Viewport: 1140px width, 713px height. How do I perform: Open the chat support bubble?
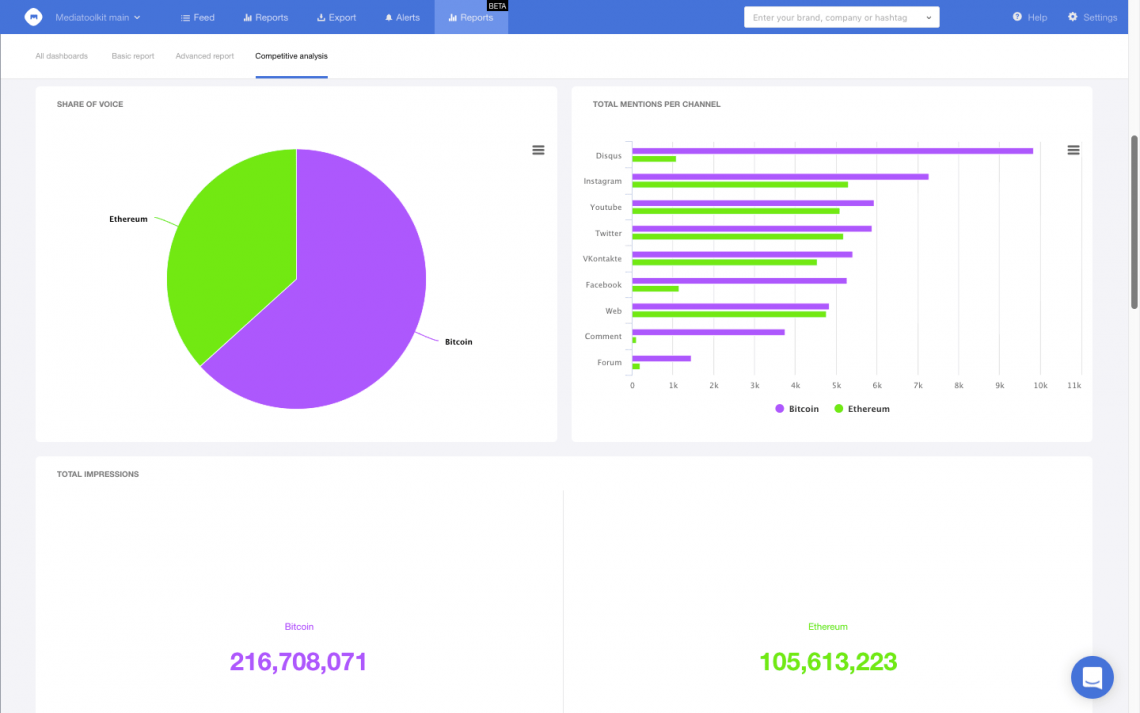[x=1092, y=677]
